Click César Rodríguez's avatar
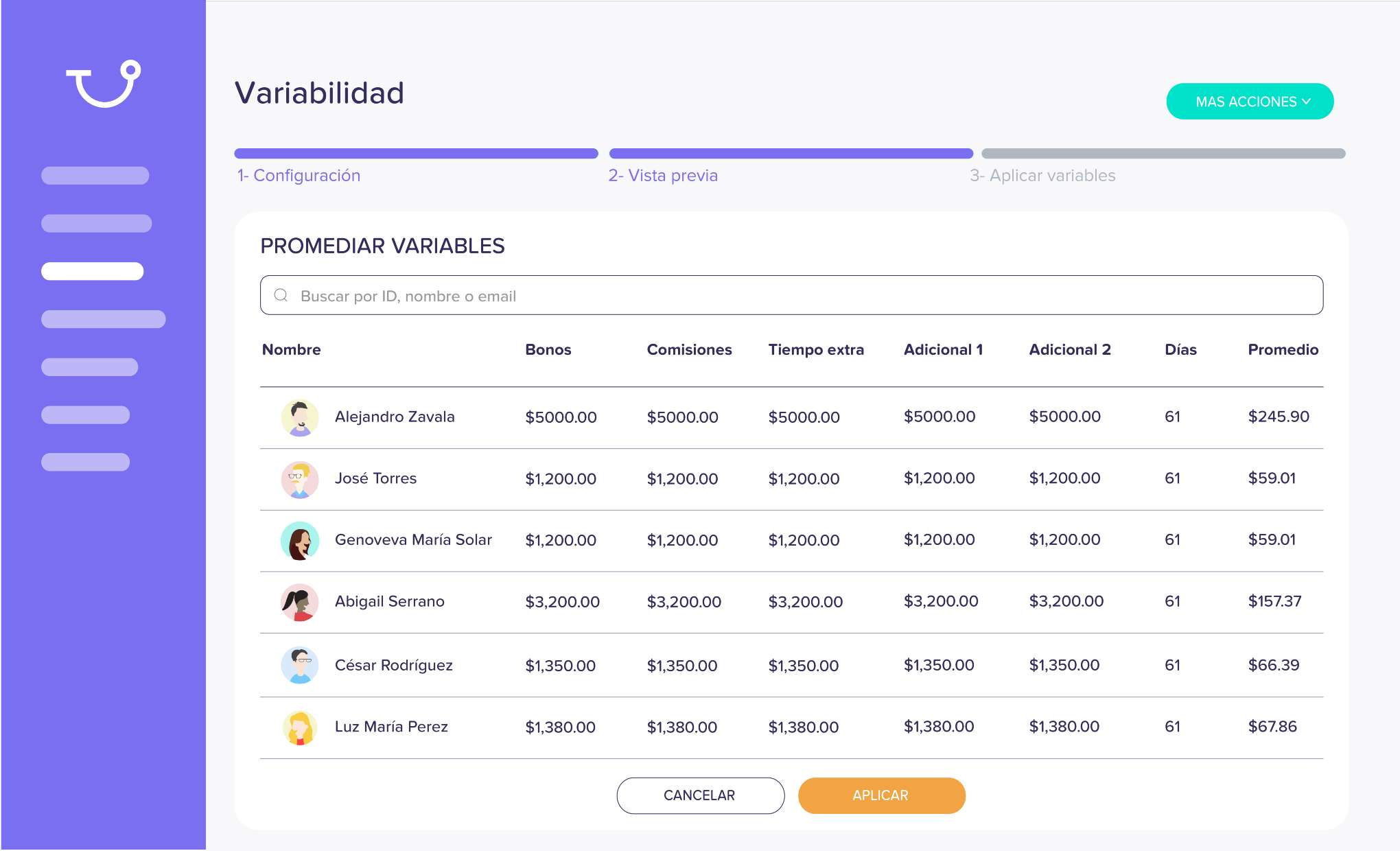This screenshot has width=1400, height=851. [x=300, y=665]
